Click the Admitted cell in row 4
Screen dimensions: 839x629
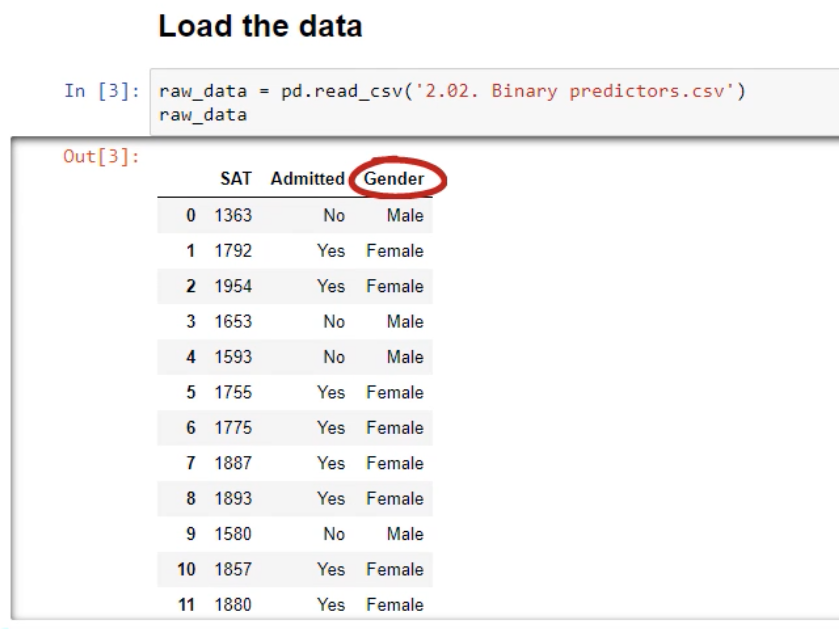334,357
